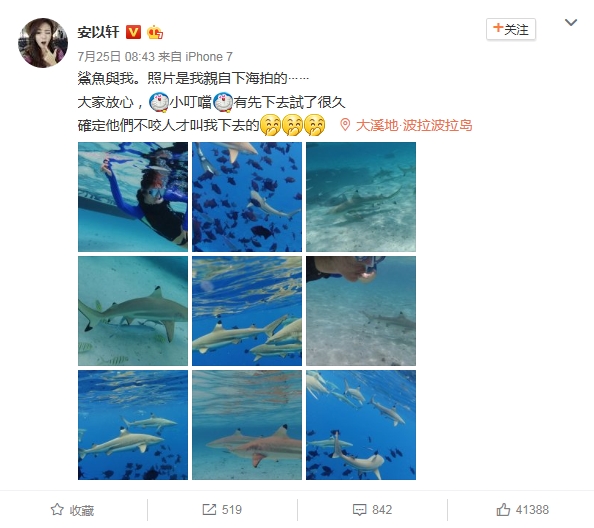Follow the user with +关注 button
The image size is (594, 528).
tap(511, 29)
